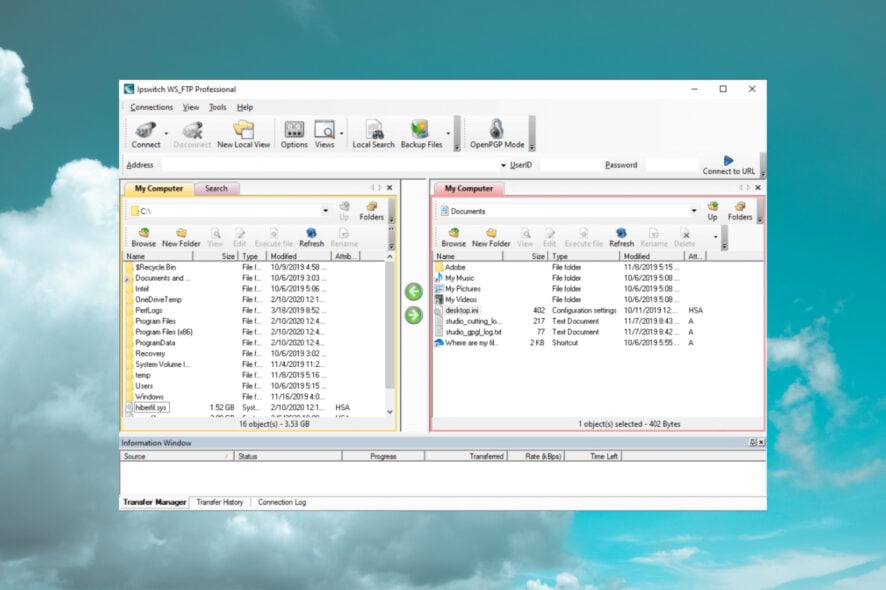
Task: Open the C:\ path dropdown in left pane
Action: (325, 211)
